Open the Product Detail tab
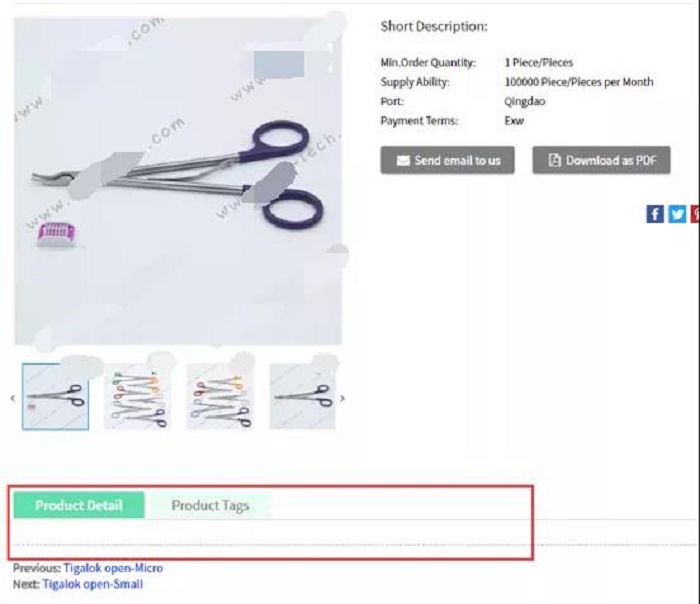 coord(79,505)
